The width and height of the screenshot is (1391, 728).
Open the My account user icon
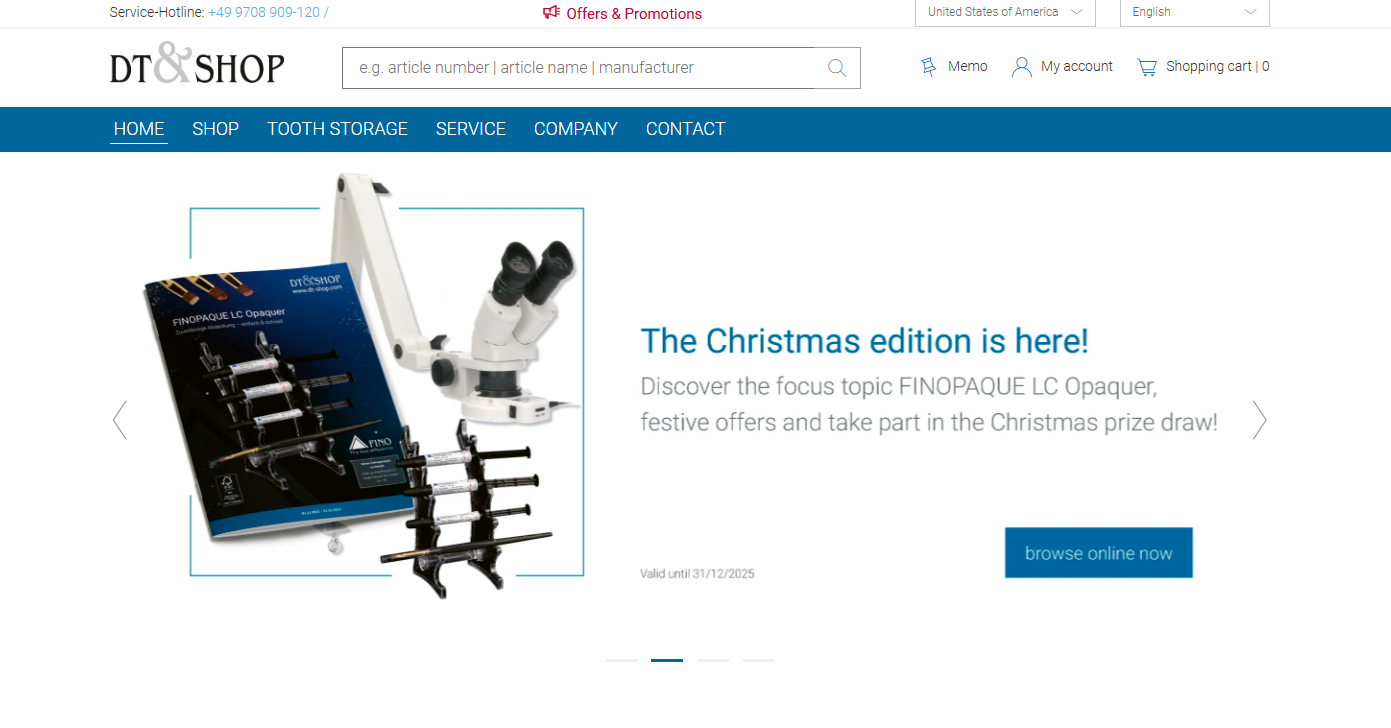[x=1021, y=67]
